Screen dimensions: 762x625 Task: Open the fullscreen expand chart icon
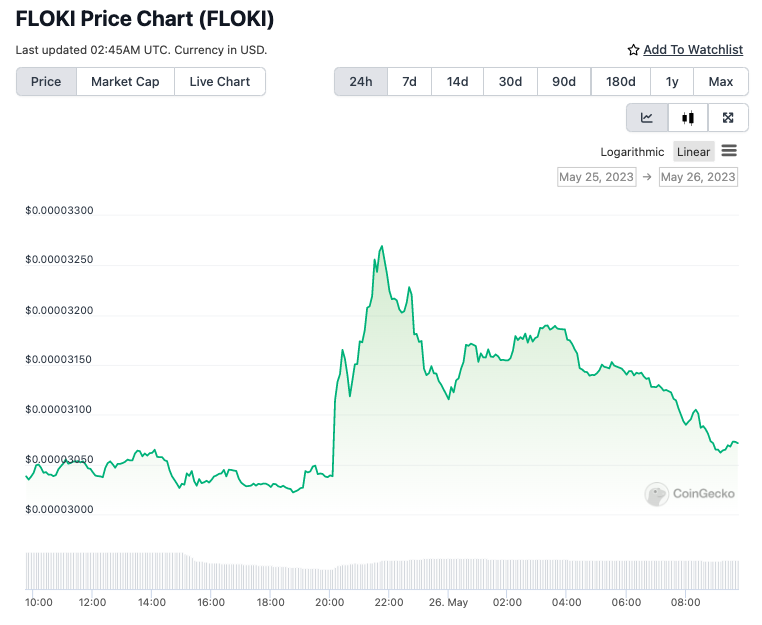coord(728,118)
